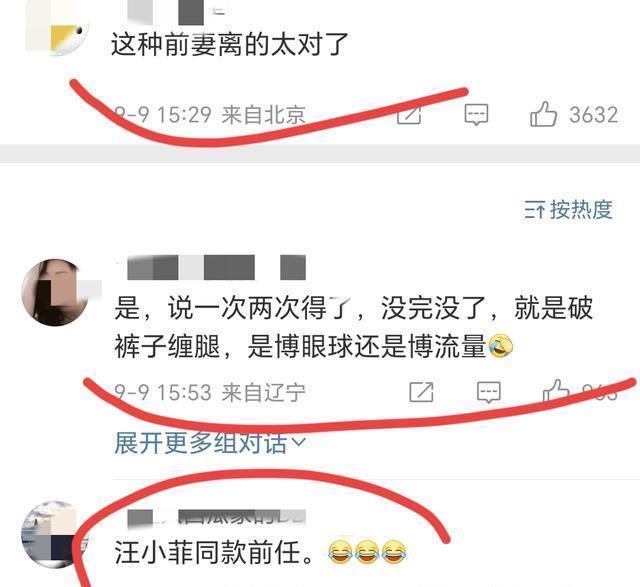This screenshot has height=587, width=640.
Task: Click the sort icon beside 按热度
Action: pyautogui.click(x=534, y=210)
